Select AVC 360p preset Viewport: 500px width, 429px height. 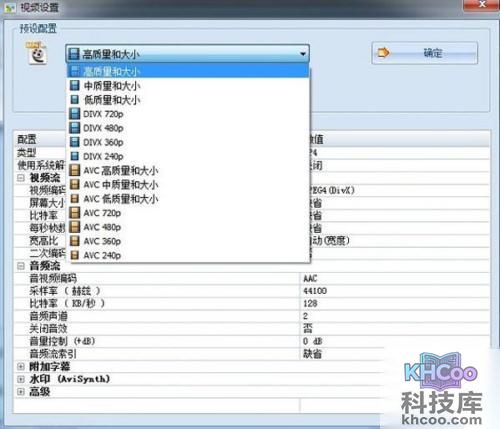[x=188, y=241]
